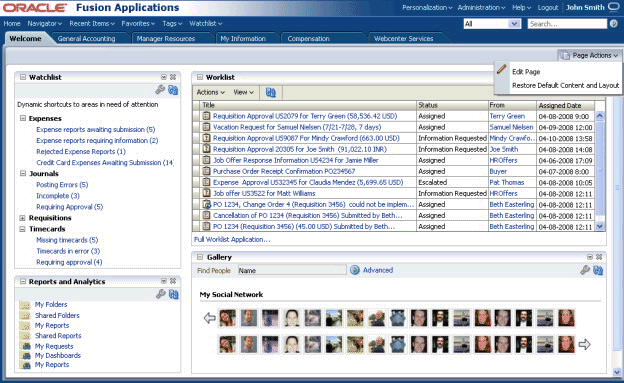This screenshot has height=383, width=624.
Task: Click the previous arrow in My Social Network
Action: tap(209, 318)
